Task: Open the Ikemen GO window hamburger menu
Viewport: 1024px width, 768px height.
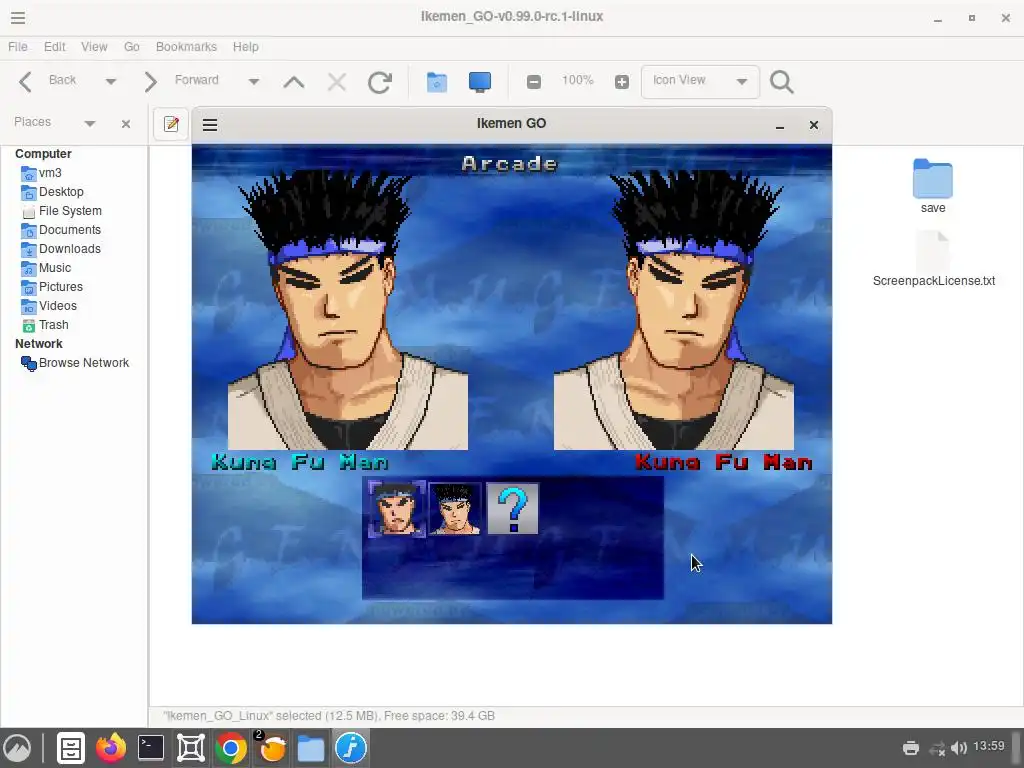Action: point(210,125)
